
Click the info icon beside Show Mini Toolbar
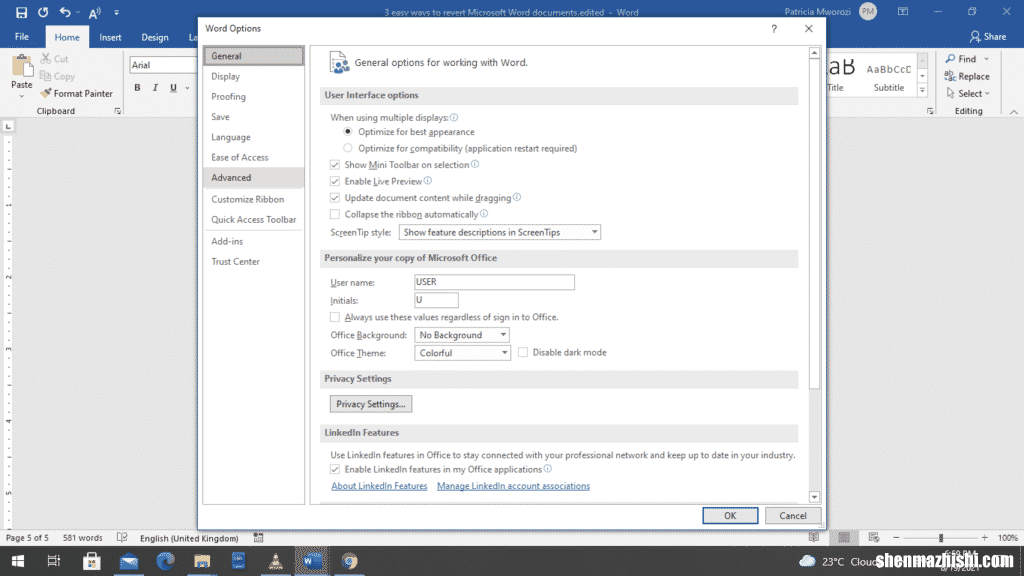click(x=475, y=164)
